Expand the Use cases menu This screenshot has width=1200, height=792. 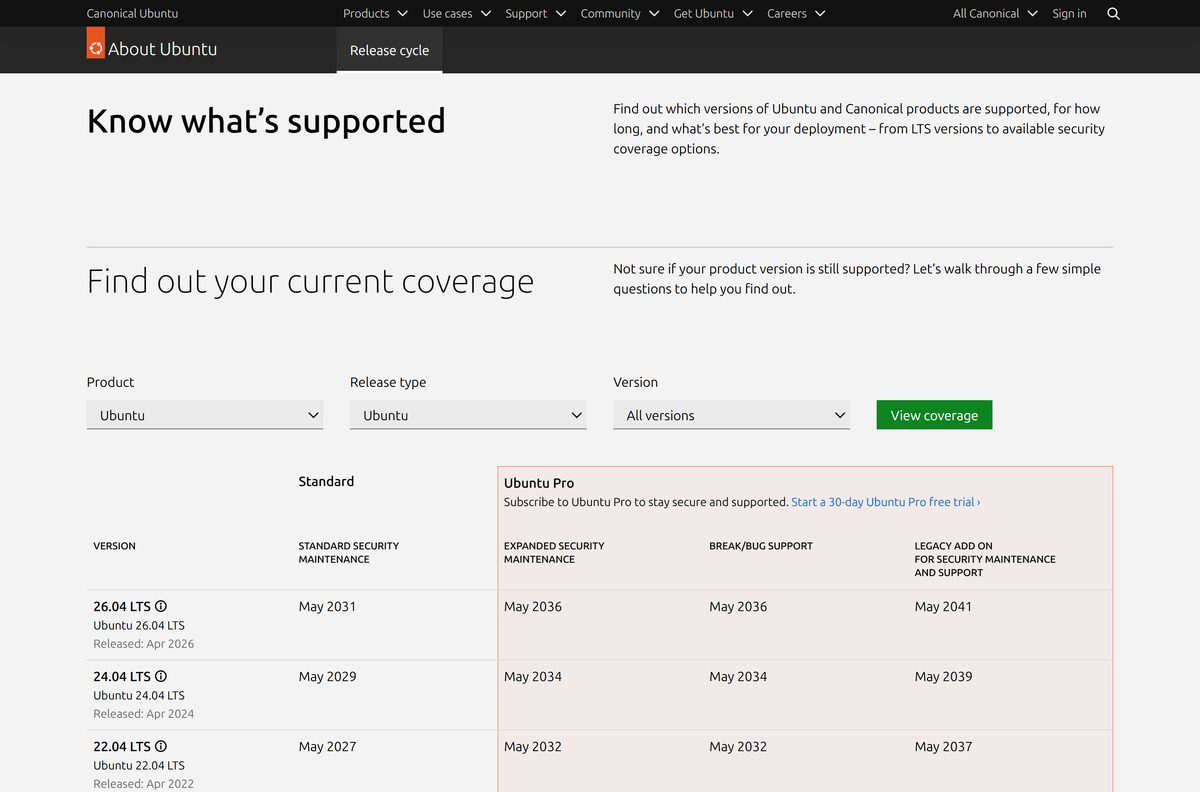457,13
